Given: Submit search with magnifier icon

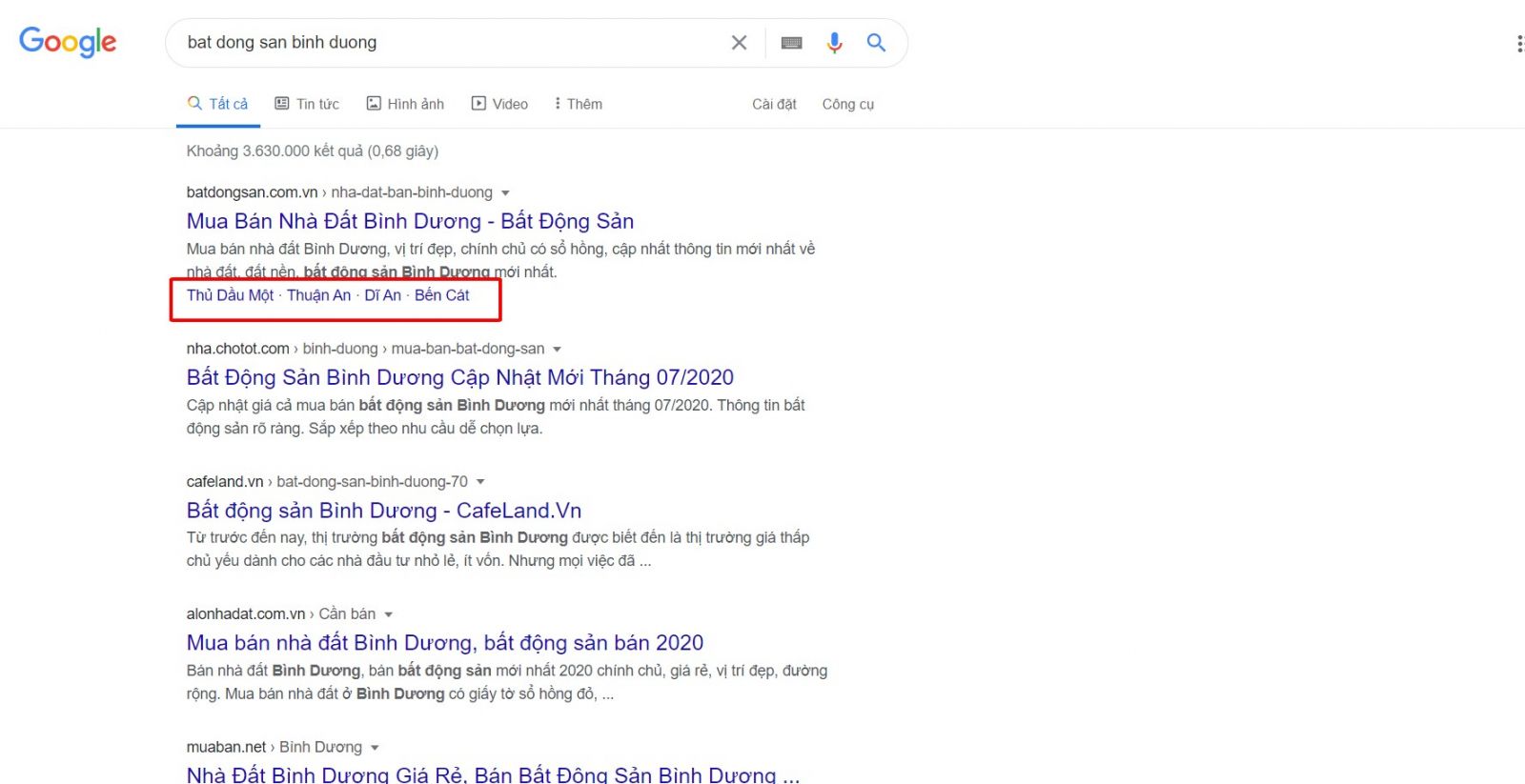Looking at the screenshot, I should [876, 43].
